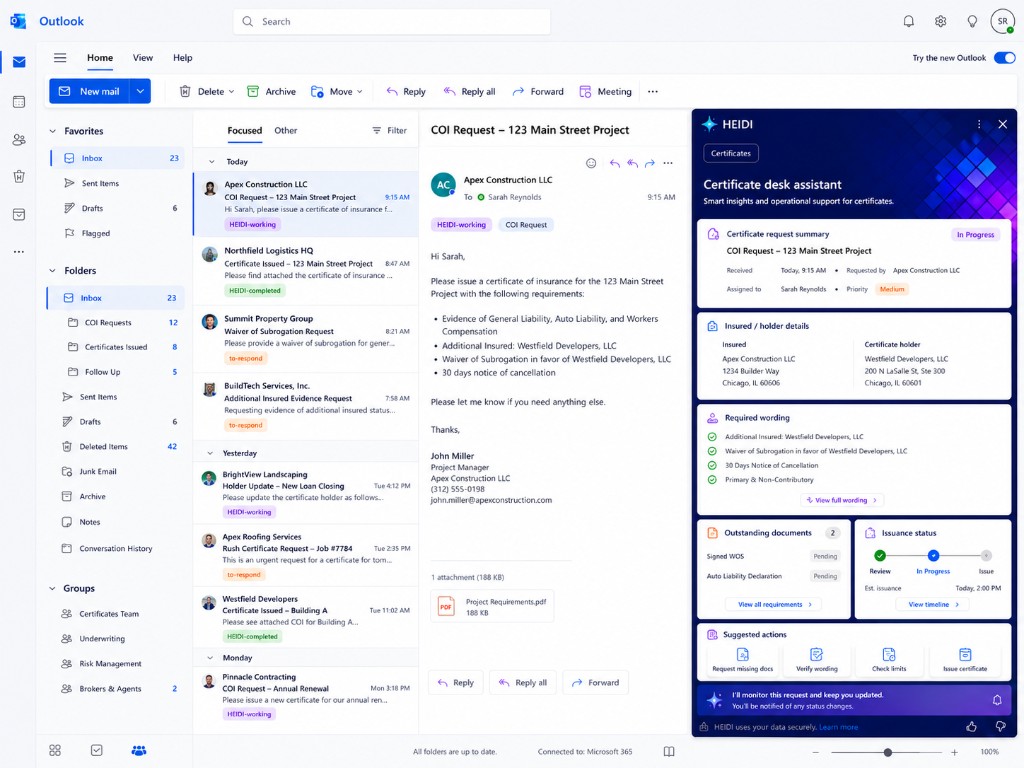Screen dimensions: 1024x768
Task: Open Project Requirements.pdf attachment
Action: pos(492,607)
